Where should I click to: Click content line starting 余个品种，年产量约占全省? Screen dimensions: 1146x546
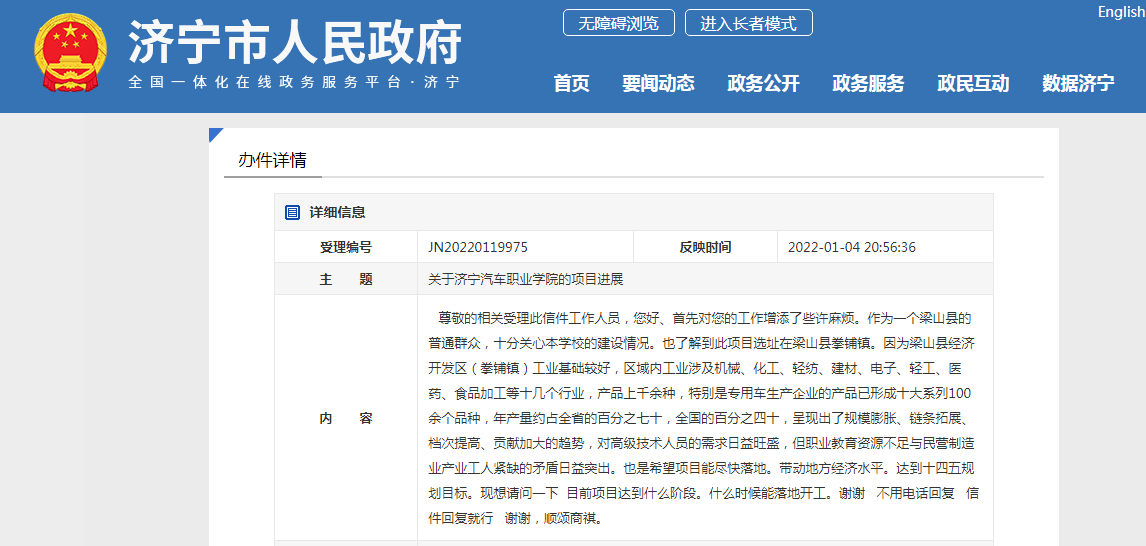(x=699, y=419)
